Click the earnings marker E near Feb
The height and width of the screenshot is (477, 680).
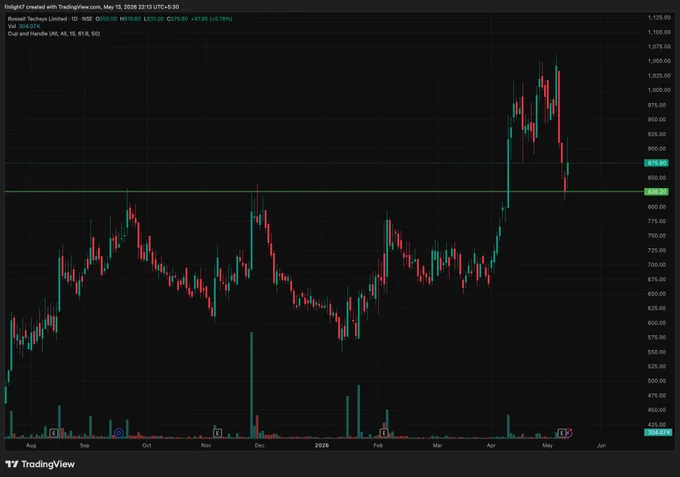[384, 433]
